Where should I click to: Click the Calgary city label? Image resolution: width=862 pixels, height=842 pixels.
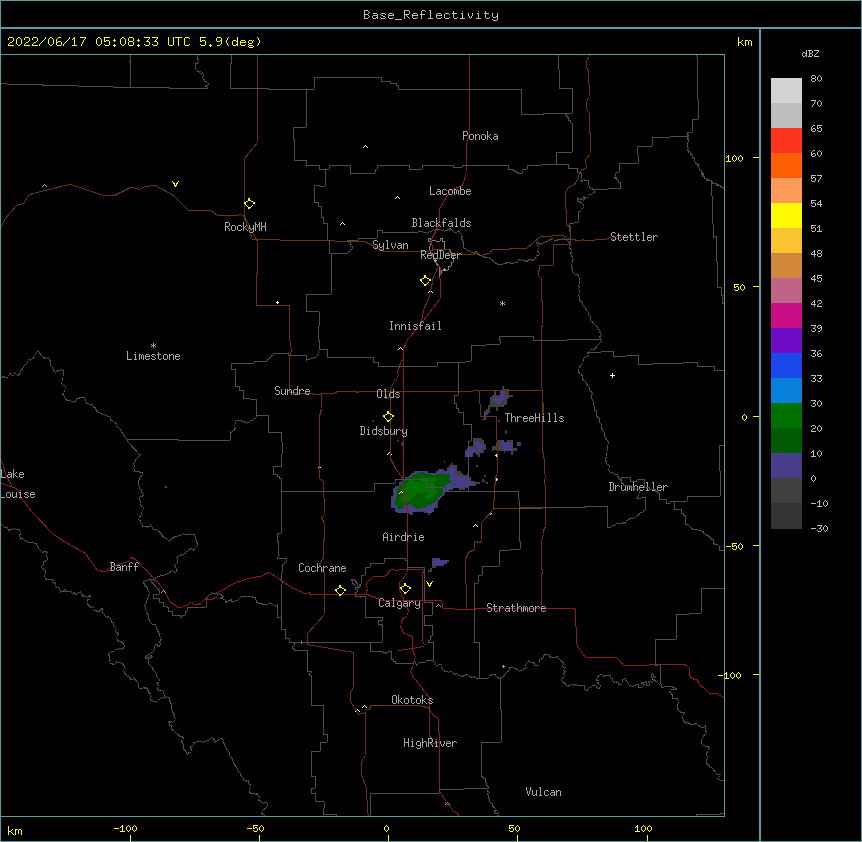click(x=400, y=603)
